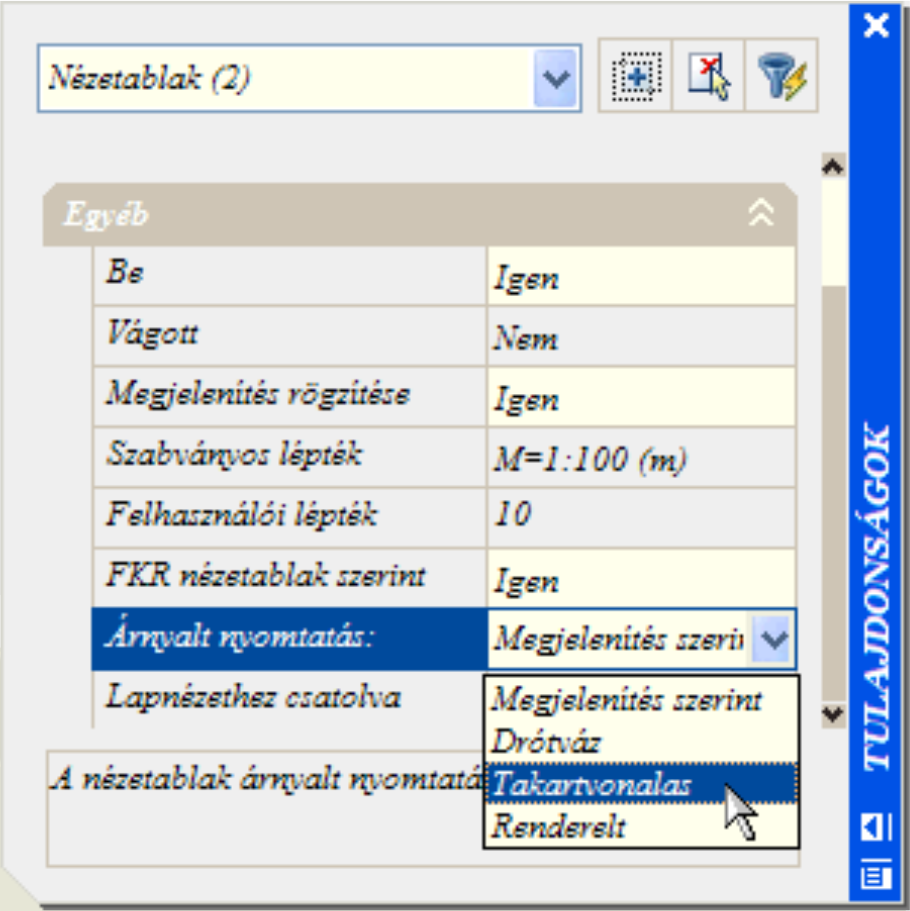Select the FKR nézetablak szerint label
The width and height of the screenshot is (910, 911).
tap(289, 578)
